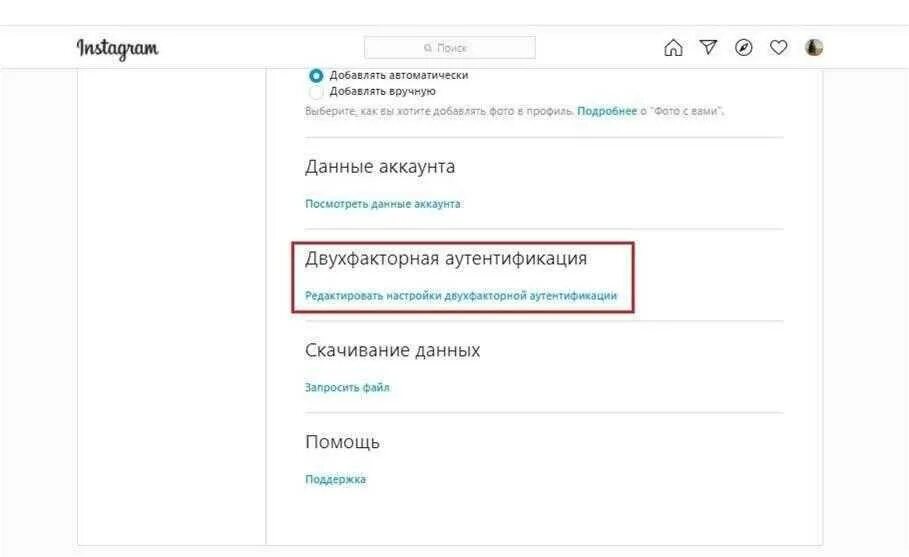This screenshot has height=557, width=909.
Task: Open Посмотреть данные аккаунта link
Action: click(x=383, y=204)
